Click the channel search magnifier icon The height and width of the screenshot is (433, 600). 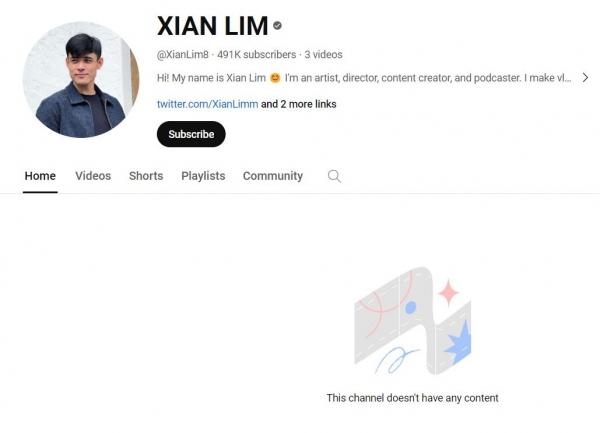[334, 176]
